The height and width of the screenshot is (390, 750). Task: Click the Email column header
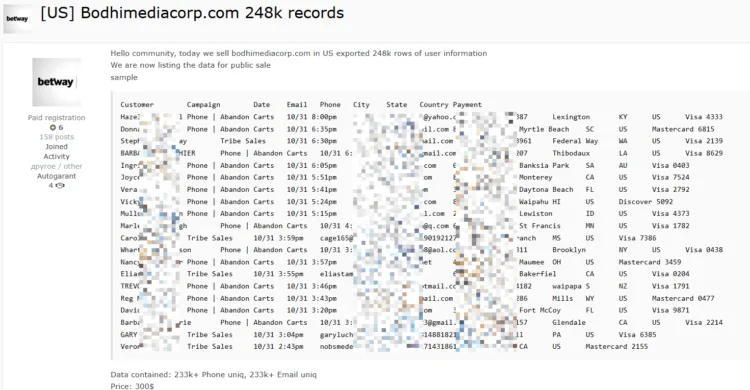click(x=297, y=105)
